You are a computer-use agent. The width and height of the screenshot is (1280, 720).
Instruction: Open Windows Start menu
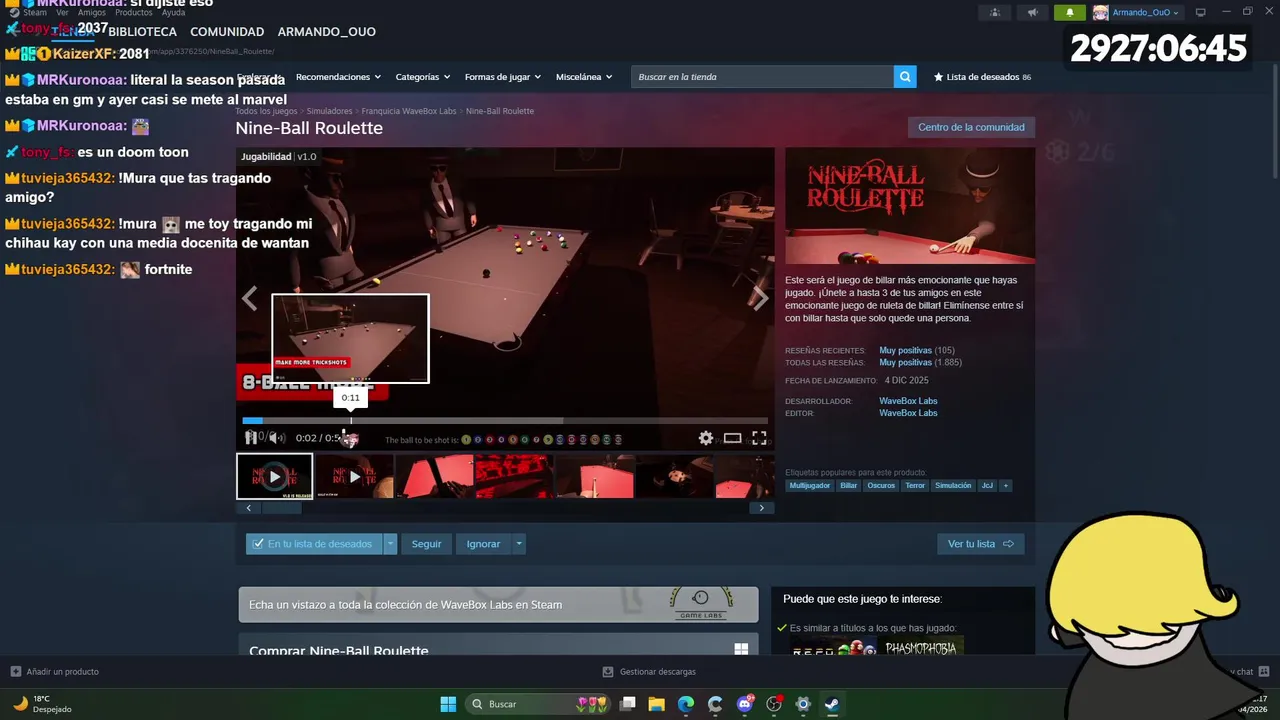[x=448, y=704]
